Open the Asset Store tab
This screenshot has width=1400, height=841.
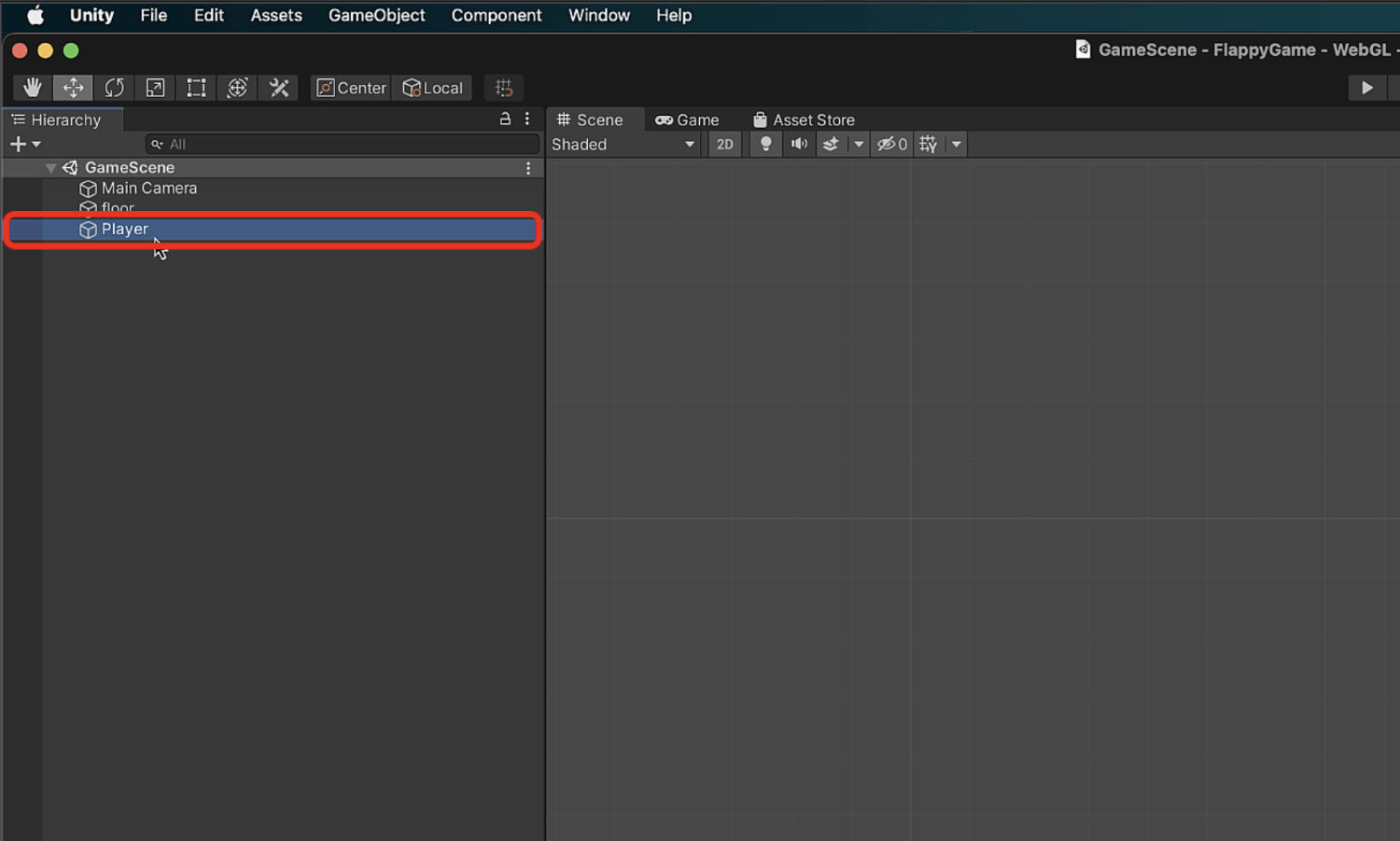point(804,119)
